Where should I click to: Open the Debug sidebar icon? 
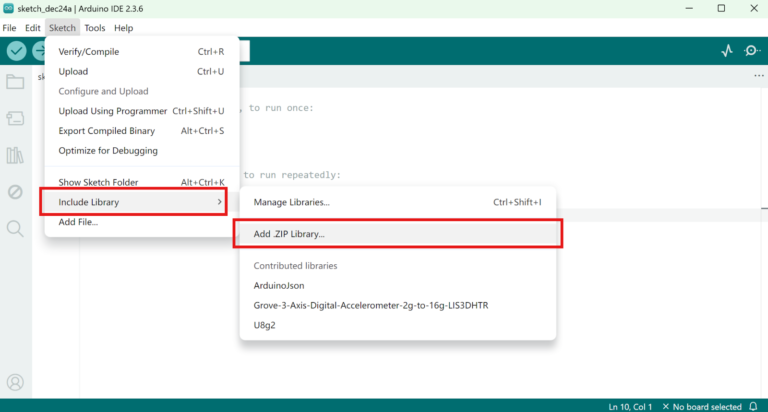tap(15, 191)
